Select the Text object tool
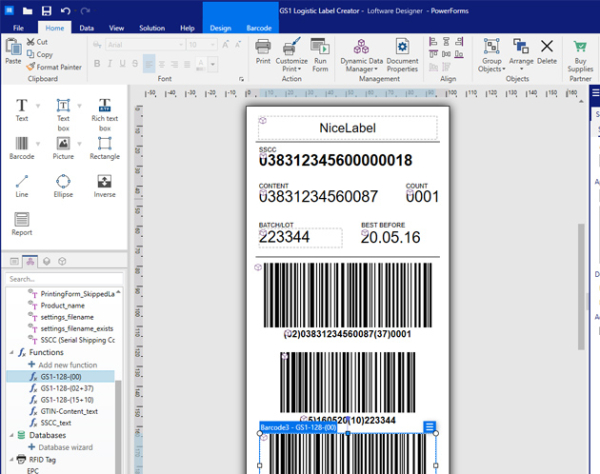This screenshot has height=474, width=600. point(21,110)
